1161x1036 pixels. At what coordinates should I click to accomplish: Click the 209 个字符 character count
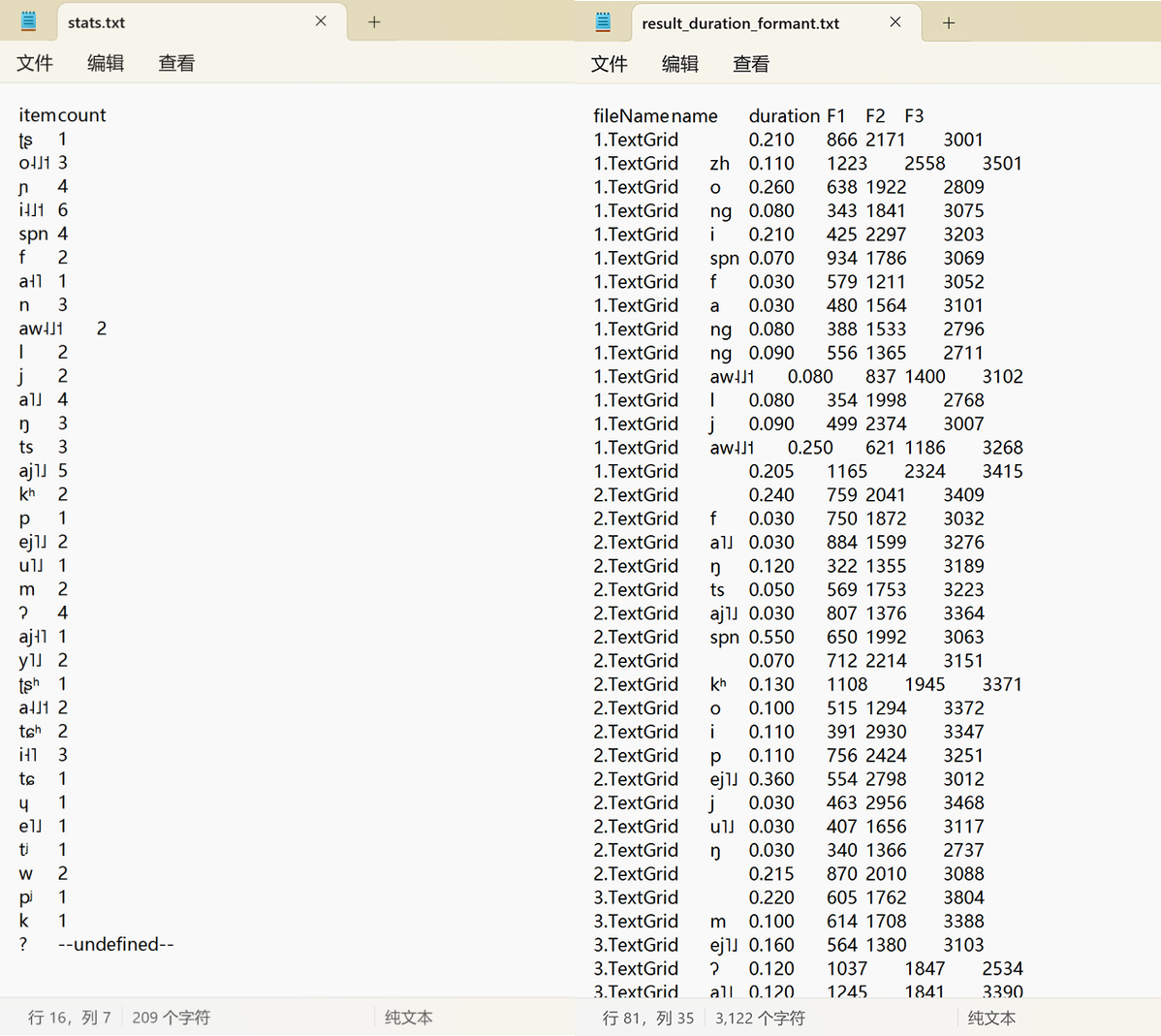tap(171, 1018)
